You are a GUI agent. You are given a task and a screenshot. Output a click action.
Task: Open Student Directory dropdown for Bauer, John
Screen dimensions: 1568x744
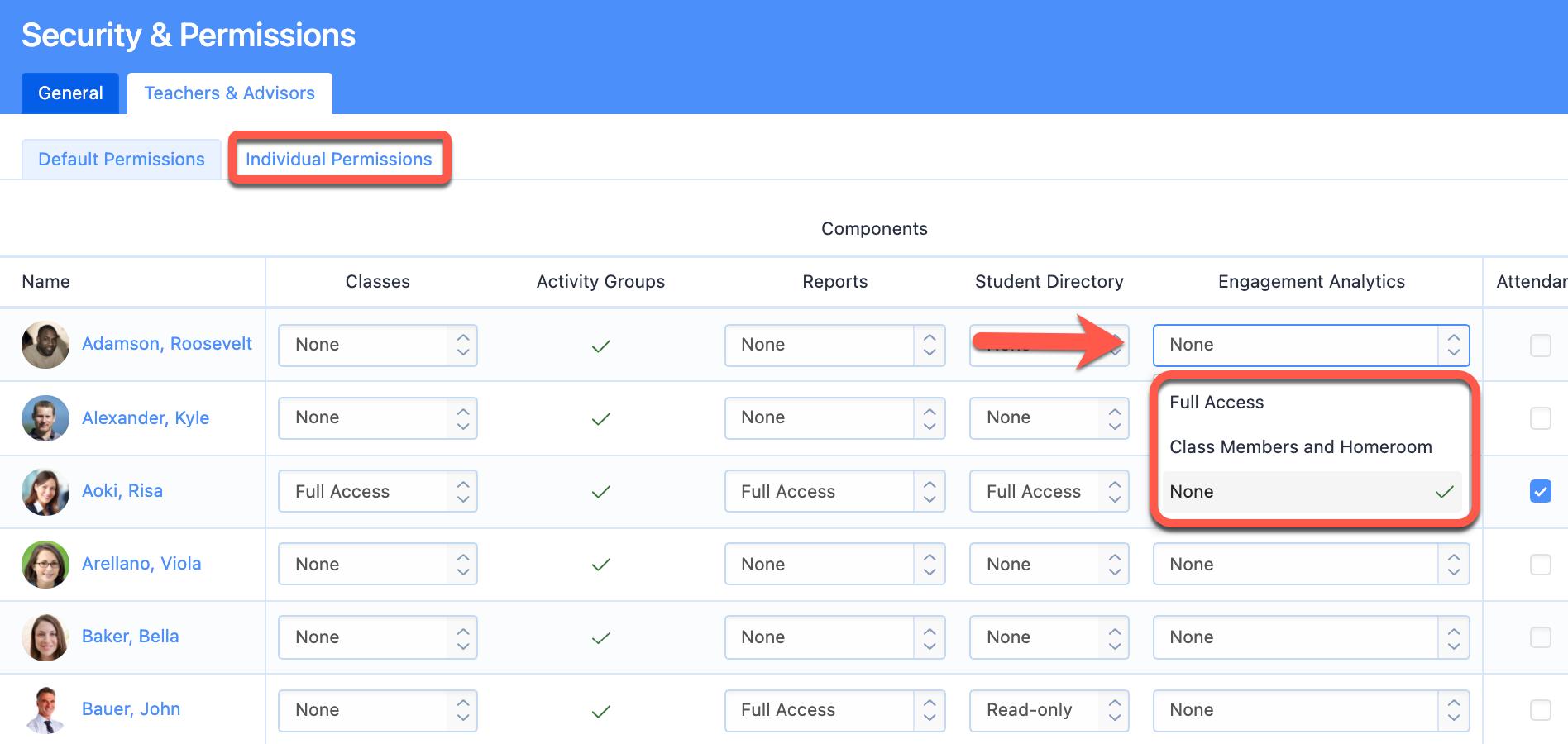[x=1049, y=710]
